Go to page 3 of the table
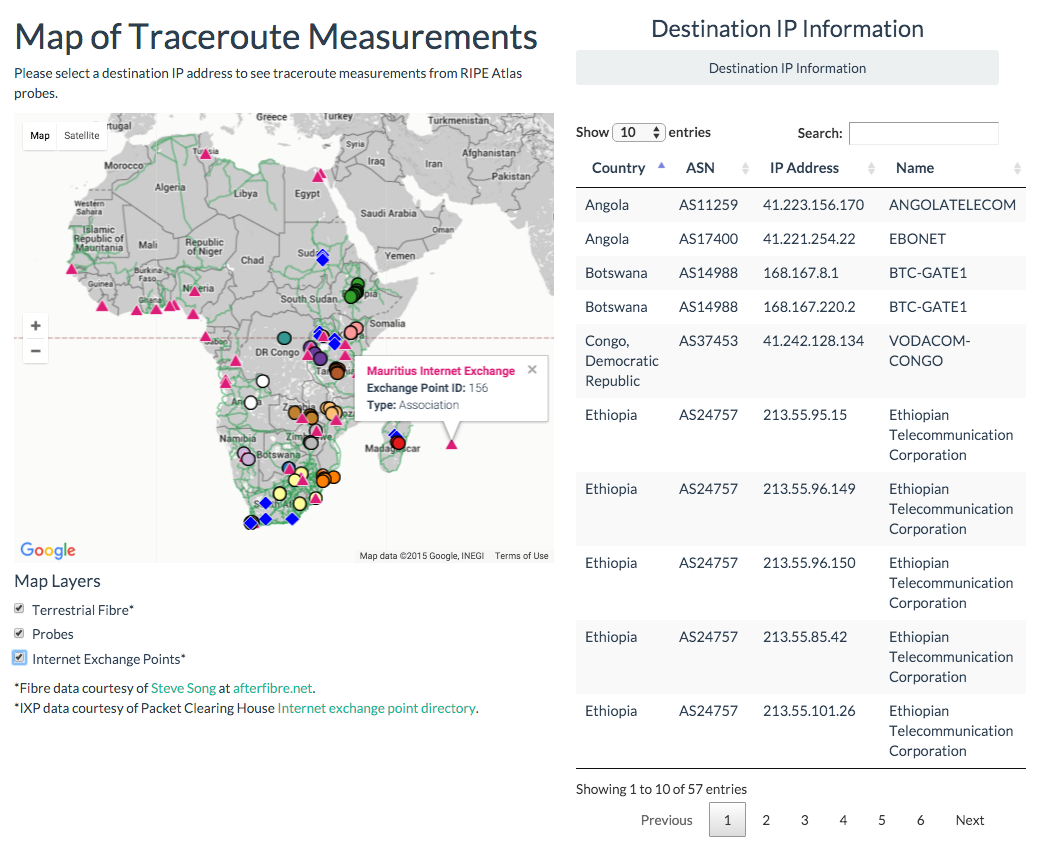 pos(804,820)
